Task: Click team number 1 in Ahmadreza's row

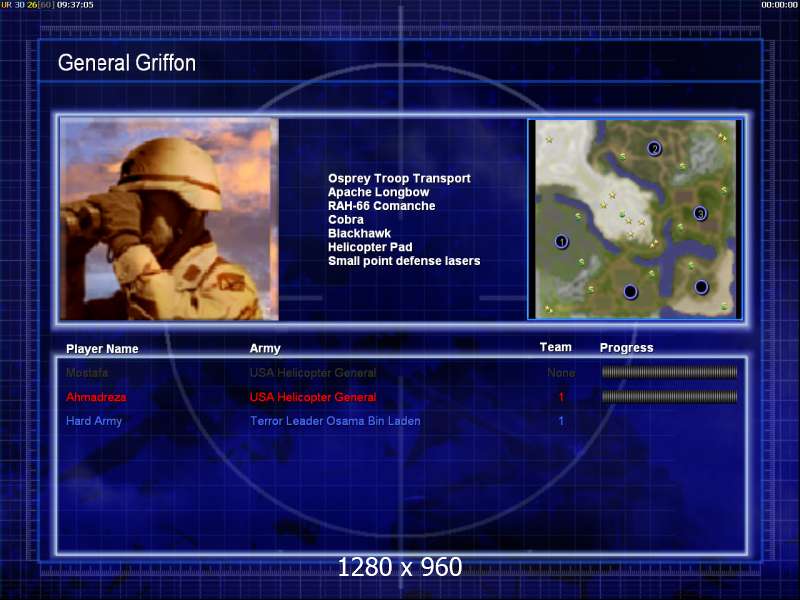Action: pyautogui.click(x=561, y=397)
